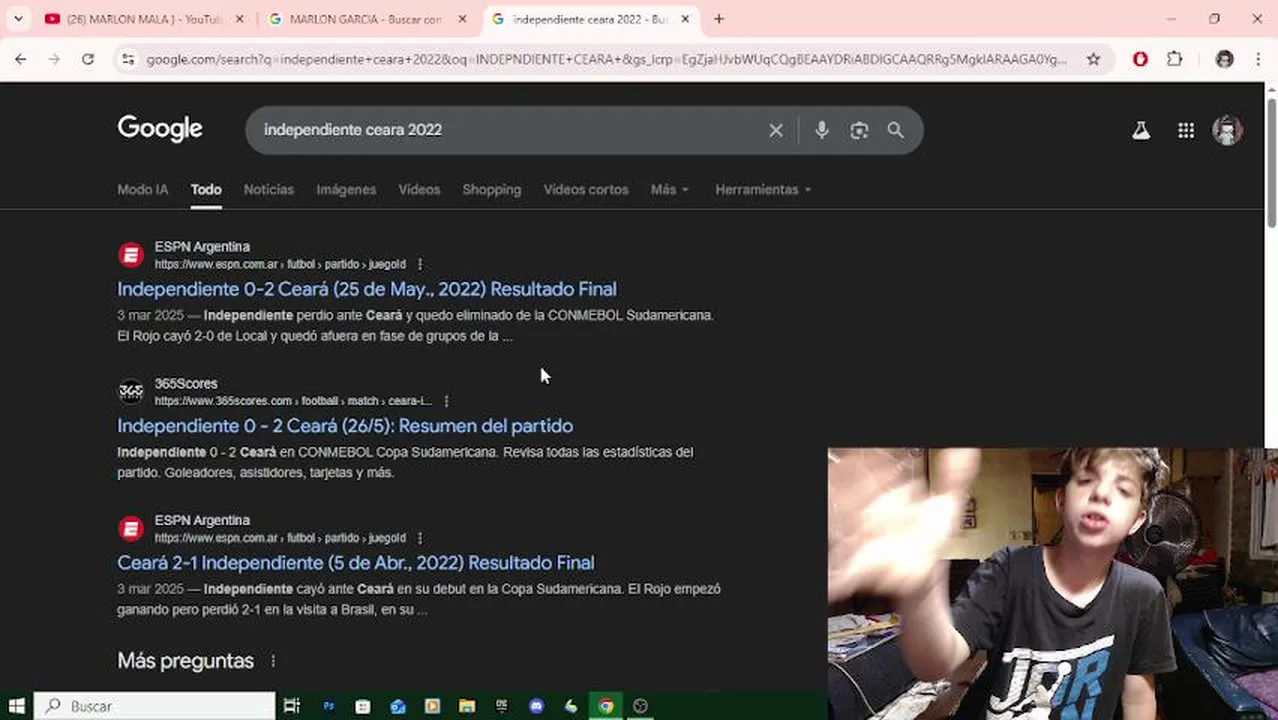Open the Opera extension in the toolbar
Viewport: 1278px width, 720px height.
coord(1140,59)
